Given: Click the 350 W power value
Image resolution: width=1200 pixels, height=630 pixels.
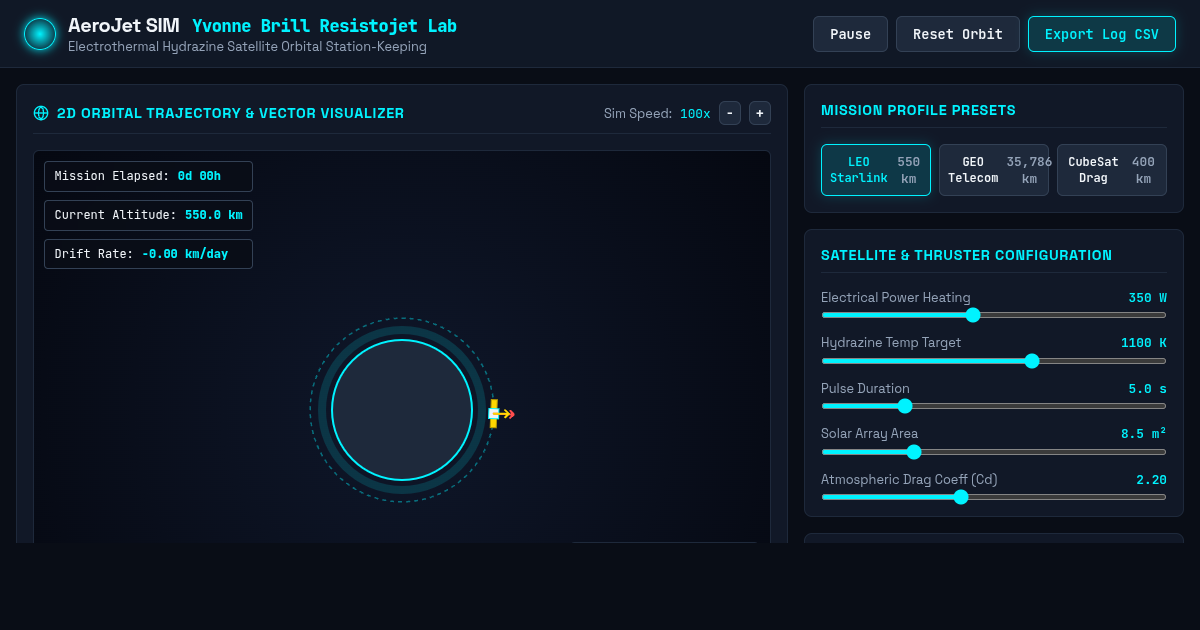Looking at the screenshot, I should click(x=1147, y=298).
